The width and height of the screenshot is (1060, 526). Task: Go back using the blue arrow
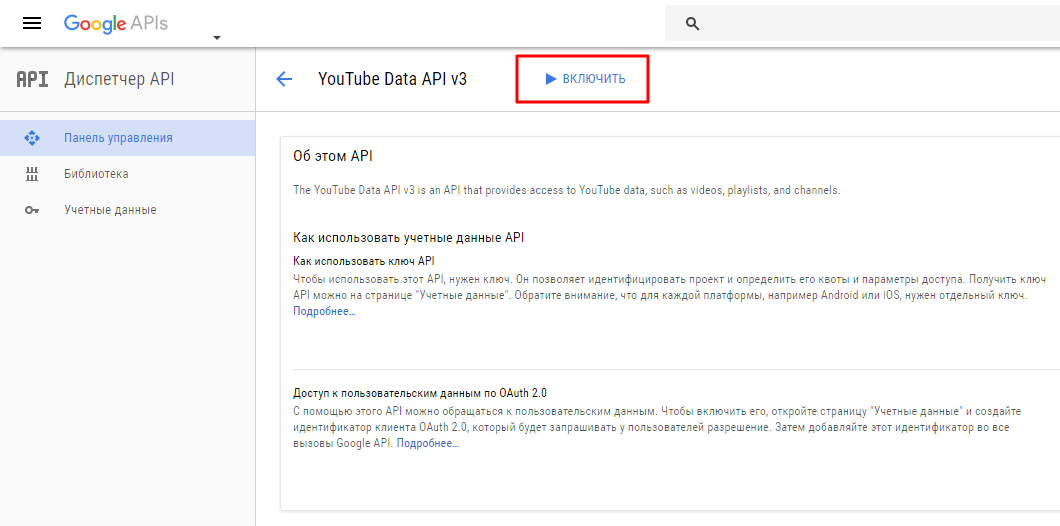[x=284, y=79]
